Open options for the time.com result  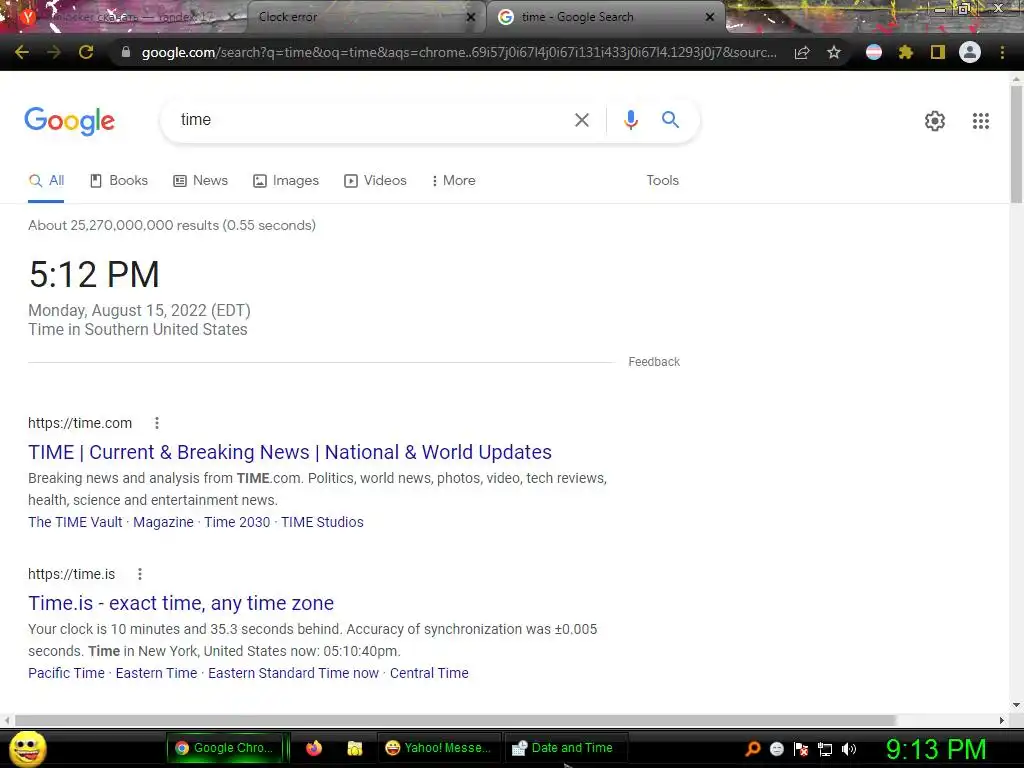click(x=157, y=423)
